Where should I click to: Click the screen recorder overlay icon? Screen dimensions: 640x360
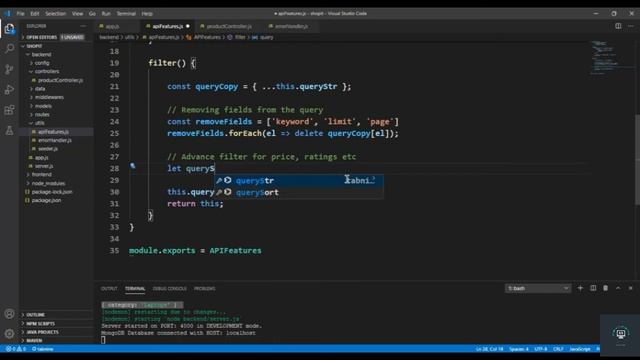pos(621,334)
